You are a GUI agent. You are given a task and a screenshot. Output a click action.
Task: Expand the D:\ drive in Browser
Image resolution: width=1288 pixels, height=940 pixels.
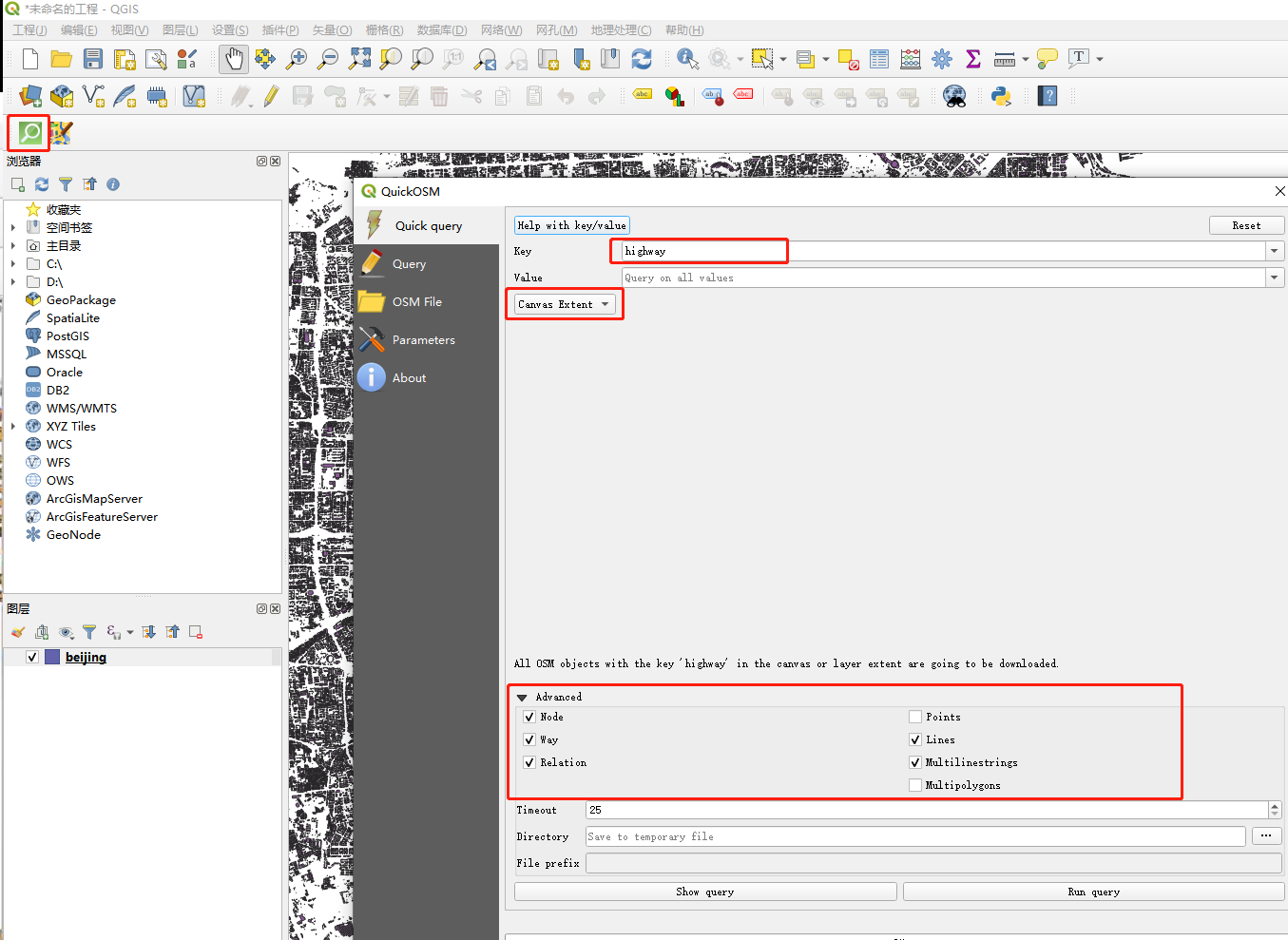point(13,282)
